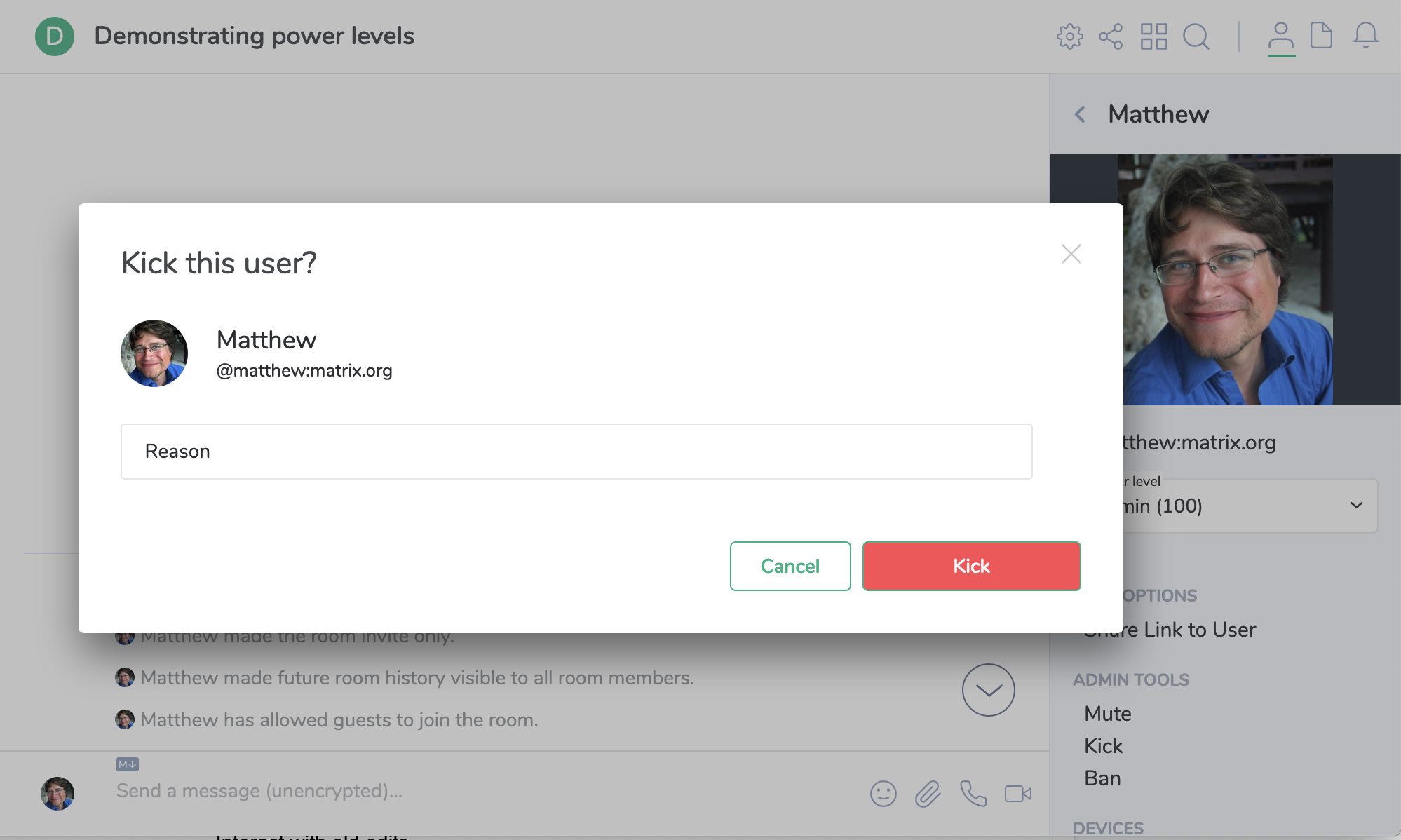Click the attachment paperclip icon
This screenshot has width=1401, height=840.
[x=927, y=794]
